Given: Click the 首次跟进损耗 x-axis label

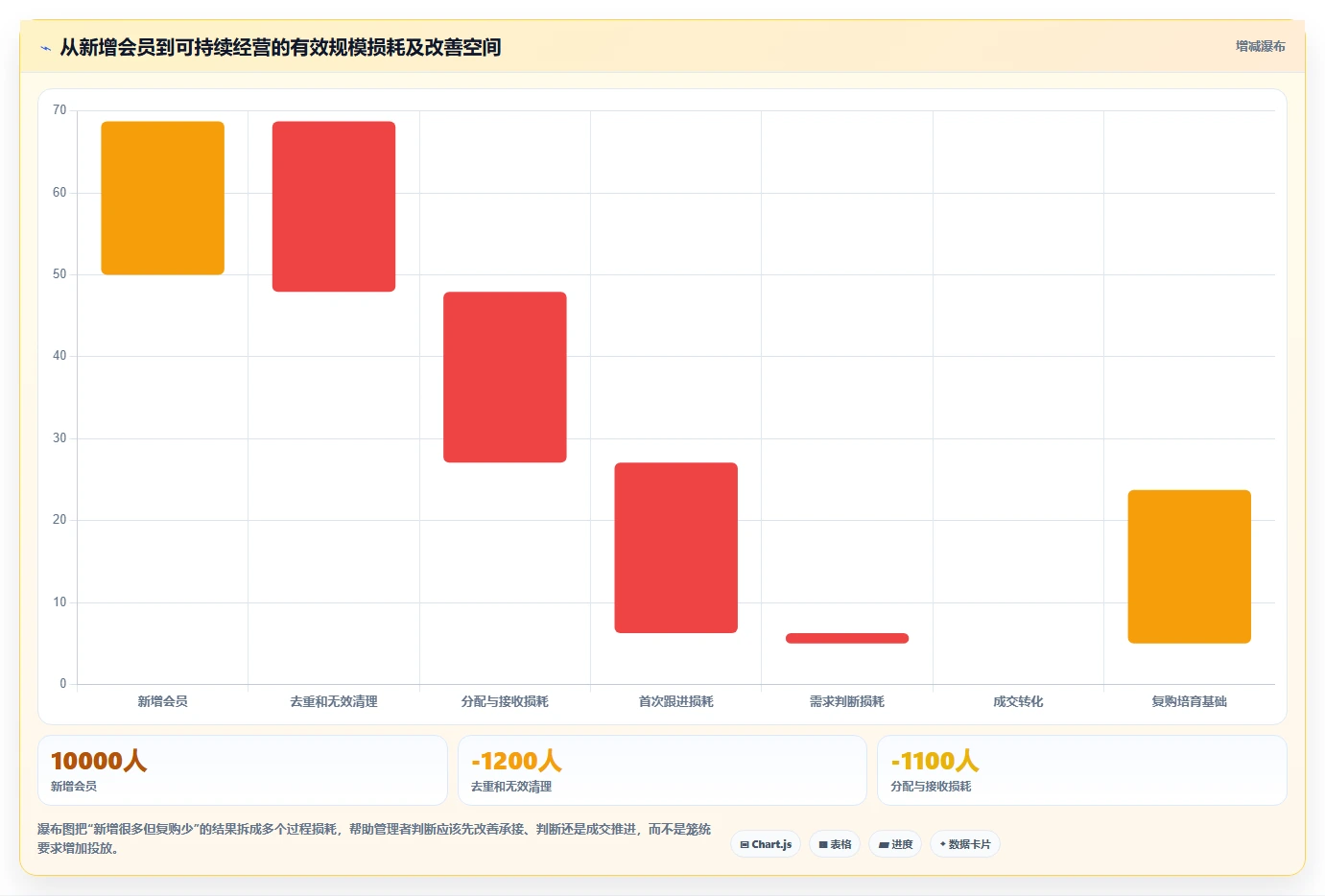Looking at the screenshot, I should 676,702.
